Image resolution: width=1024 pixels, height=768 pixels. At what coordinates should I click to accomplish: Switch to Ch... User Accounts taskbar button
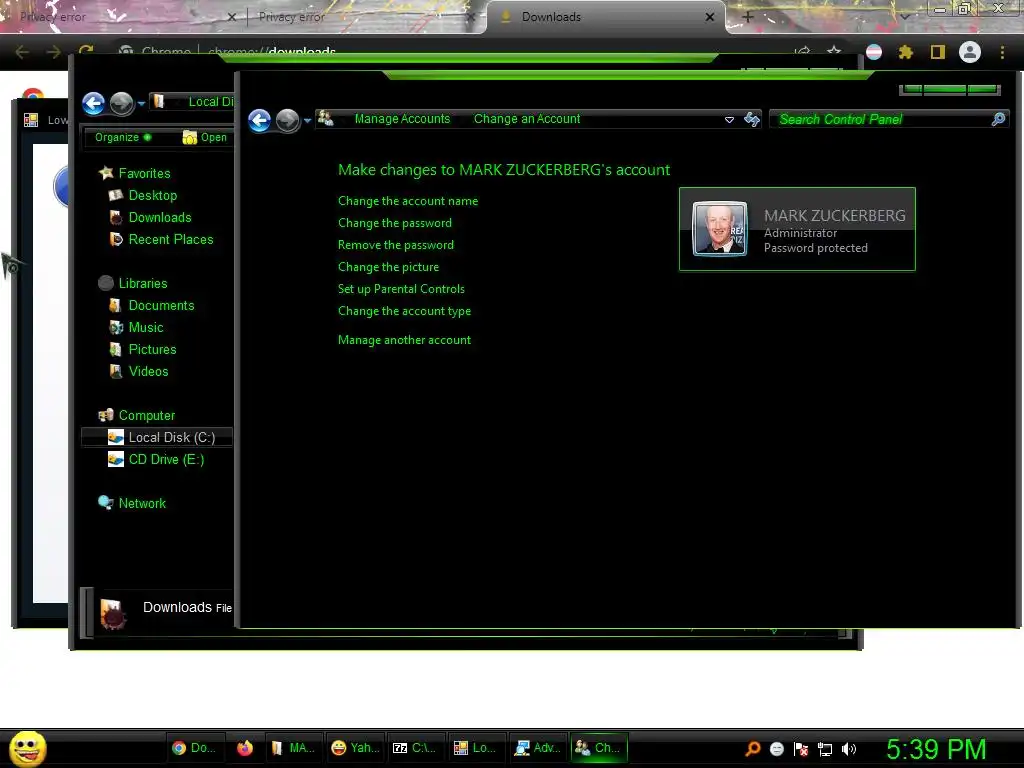[598, 748]
